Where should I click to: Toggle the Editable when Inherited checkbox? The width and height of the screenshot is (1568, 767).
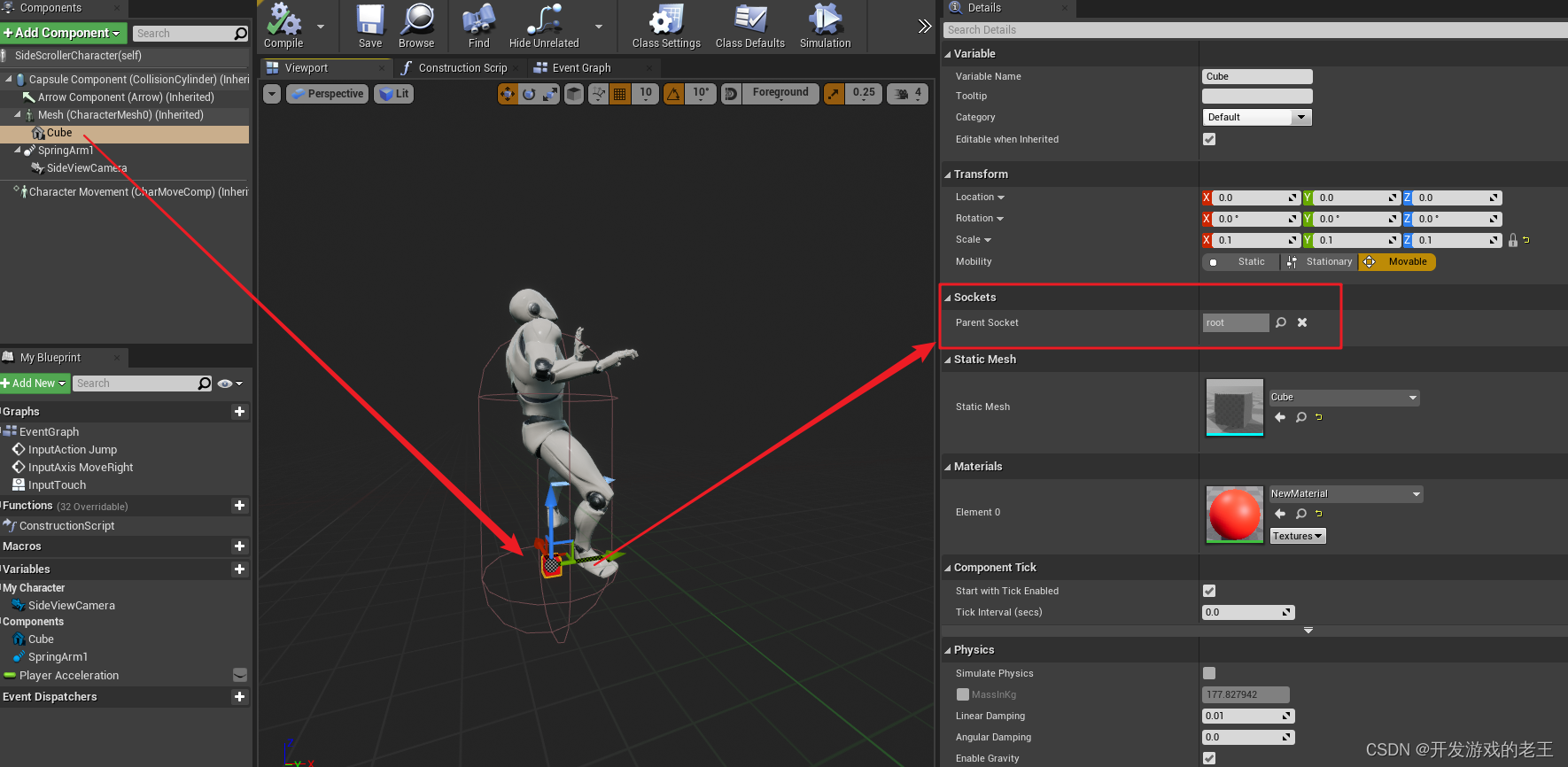point(1209,139)
